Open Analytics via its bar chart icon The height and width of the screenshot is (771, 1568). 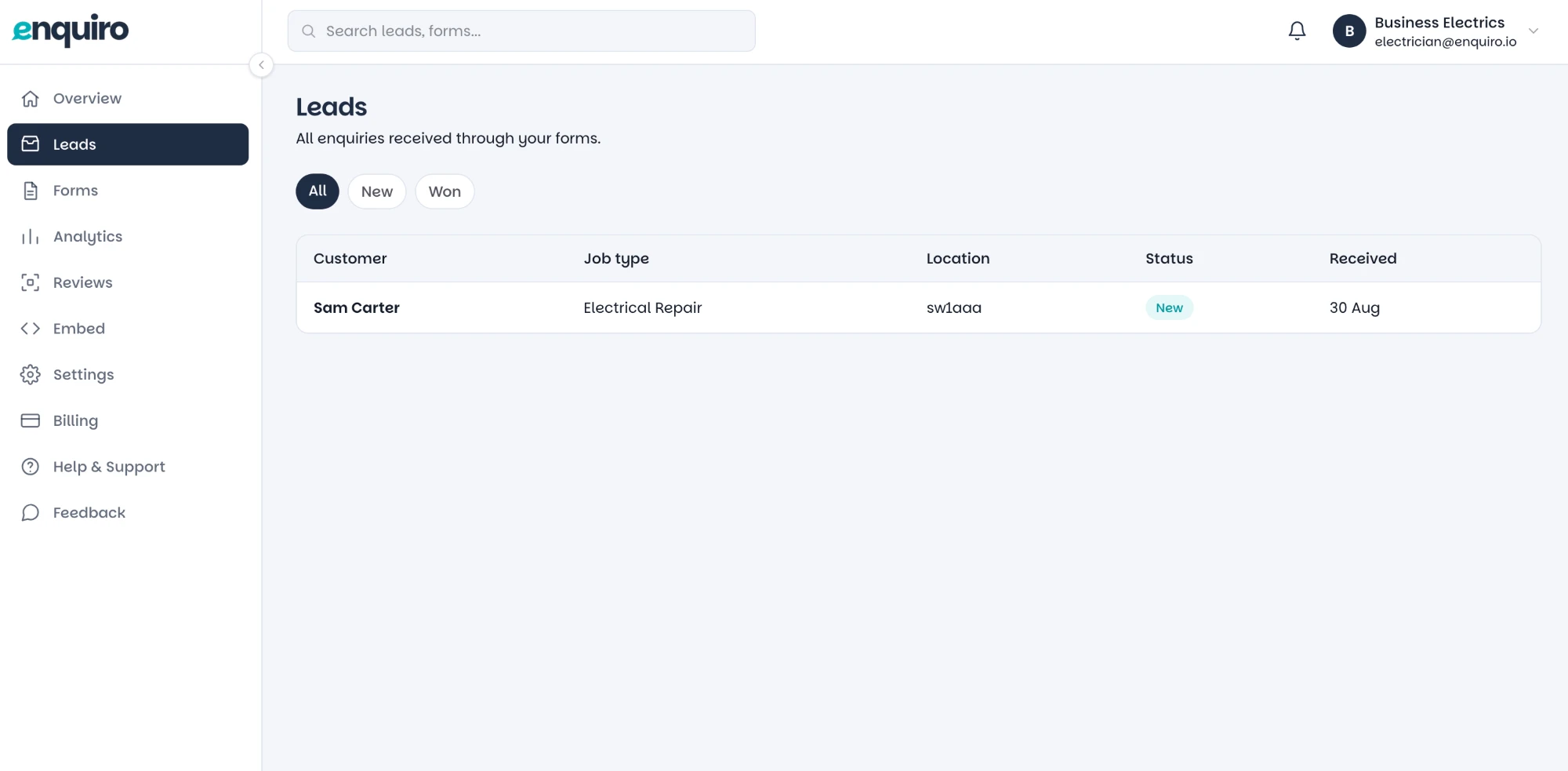click(31, 237)
